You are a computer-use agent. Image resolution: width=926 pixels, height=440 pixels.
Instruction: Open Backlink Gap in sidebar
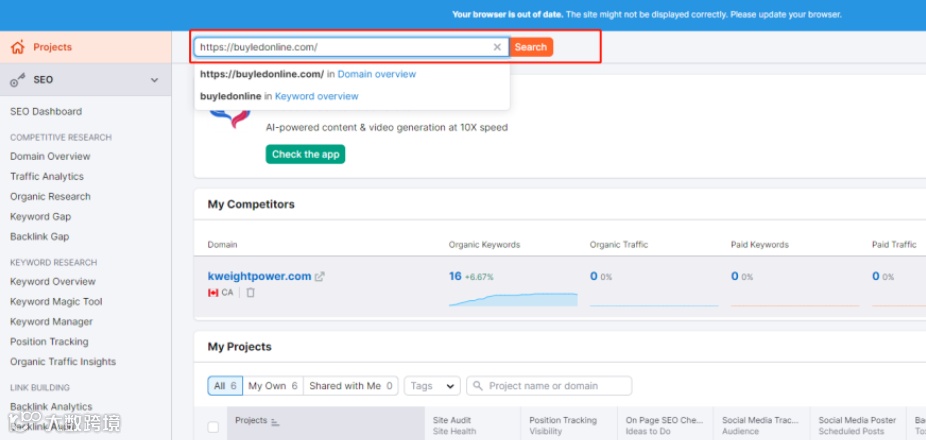(x=40, y=237)
